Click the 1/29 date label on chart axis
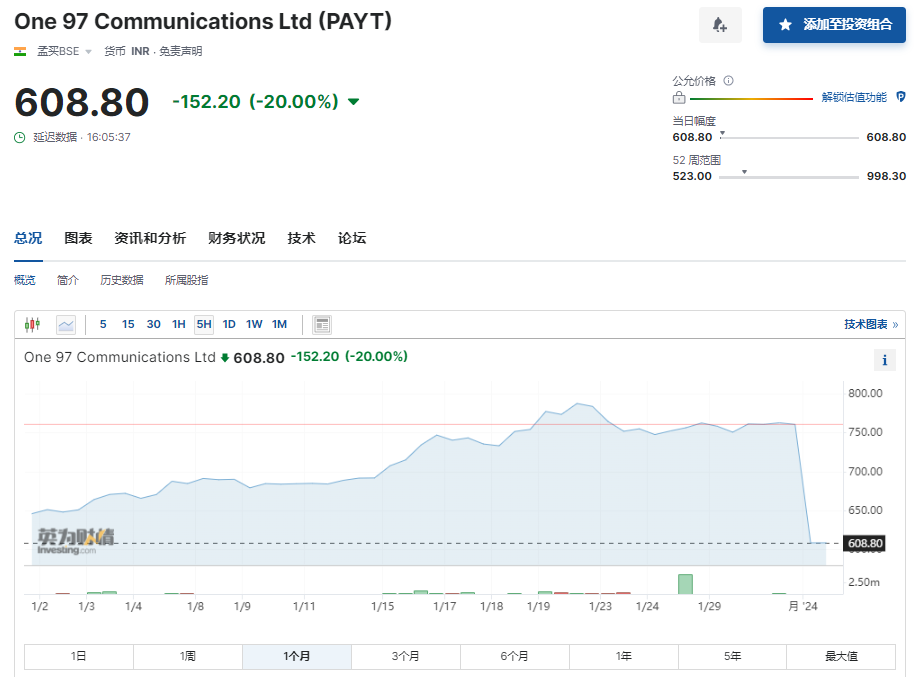The height and width of the screenshot is (677, 914). point(709,606)
